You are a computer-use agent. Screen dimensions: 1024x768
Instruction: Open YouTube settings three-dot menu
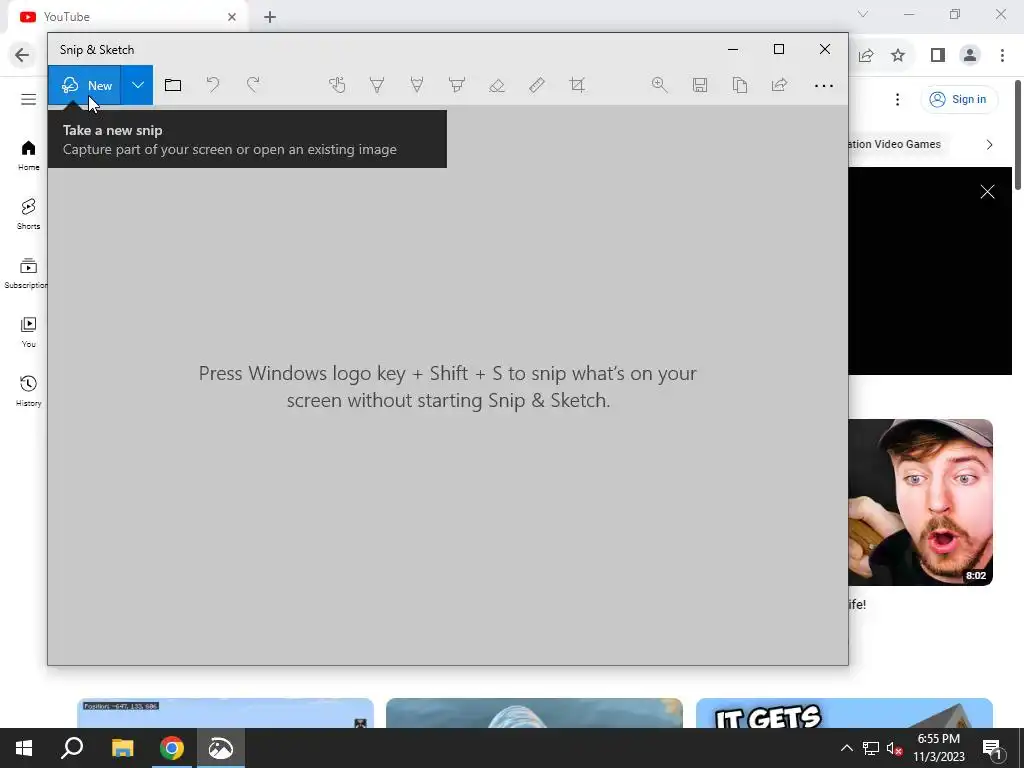[897, 99]
